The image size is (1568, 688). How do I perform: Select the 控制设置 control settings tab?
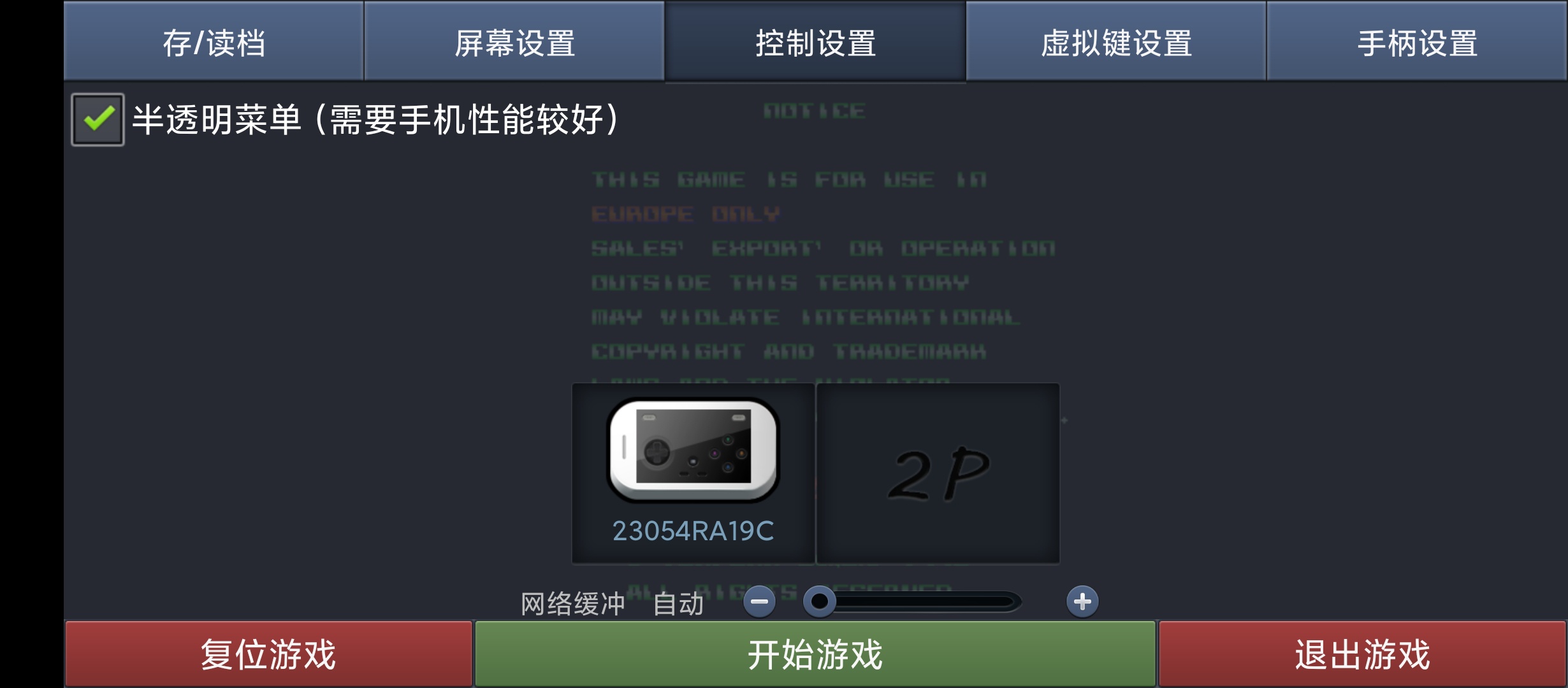point(815,41)
